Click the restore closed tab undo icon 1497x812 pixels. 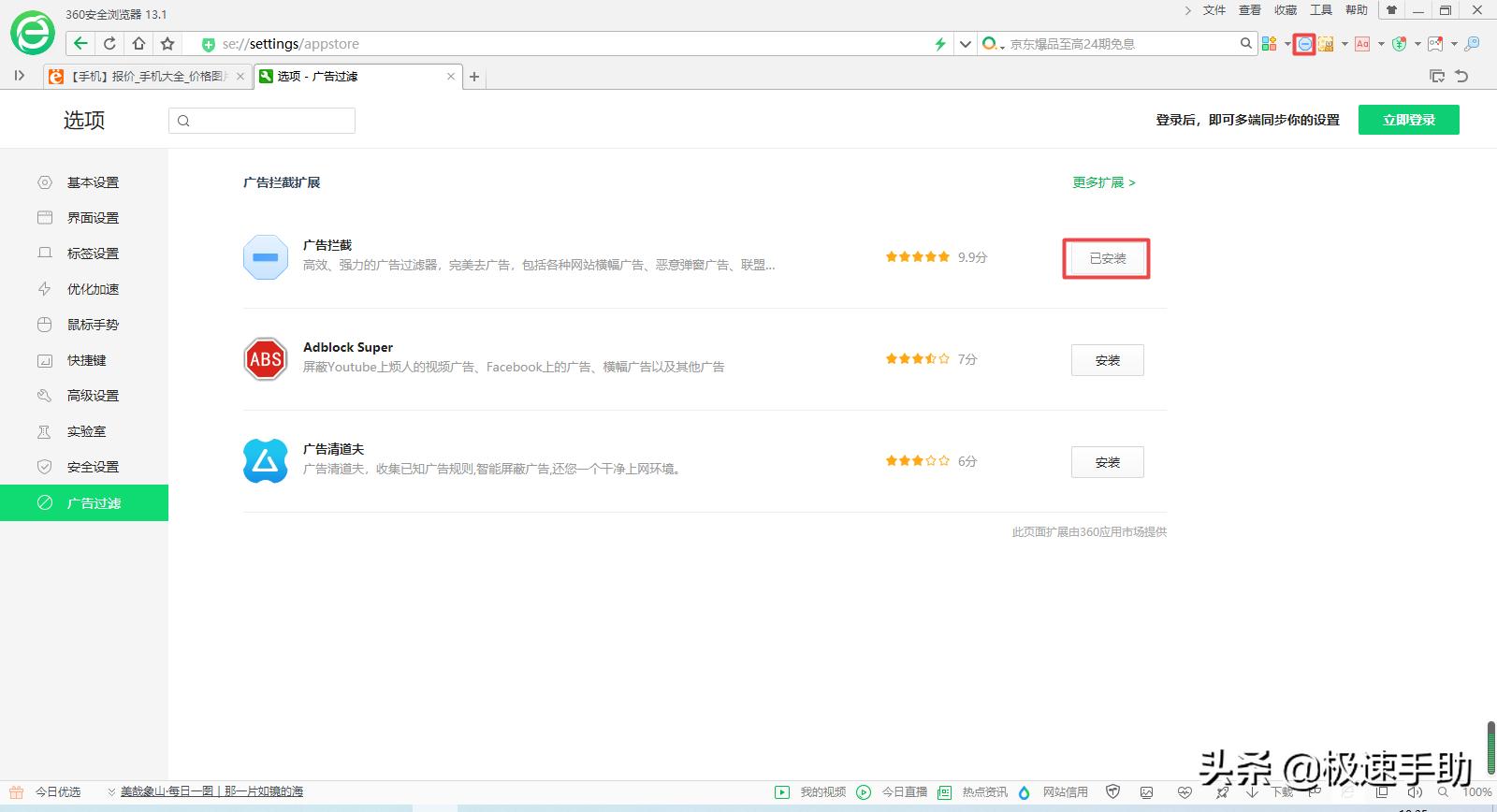coord(1461,76)
